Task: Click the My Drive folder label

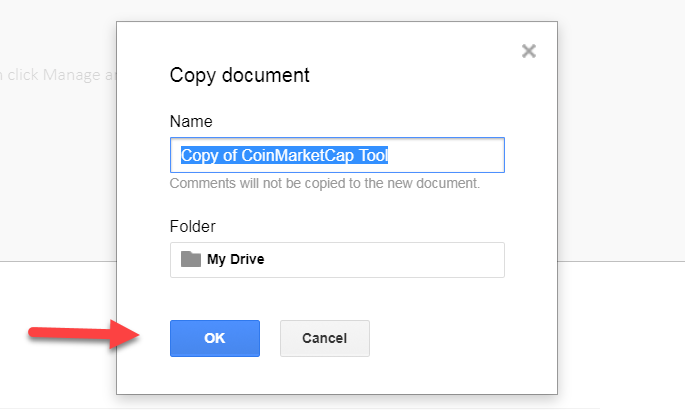Action: tap(235, 260)
